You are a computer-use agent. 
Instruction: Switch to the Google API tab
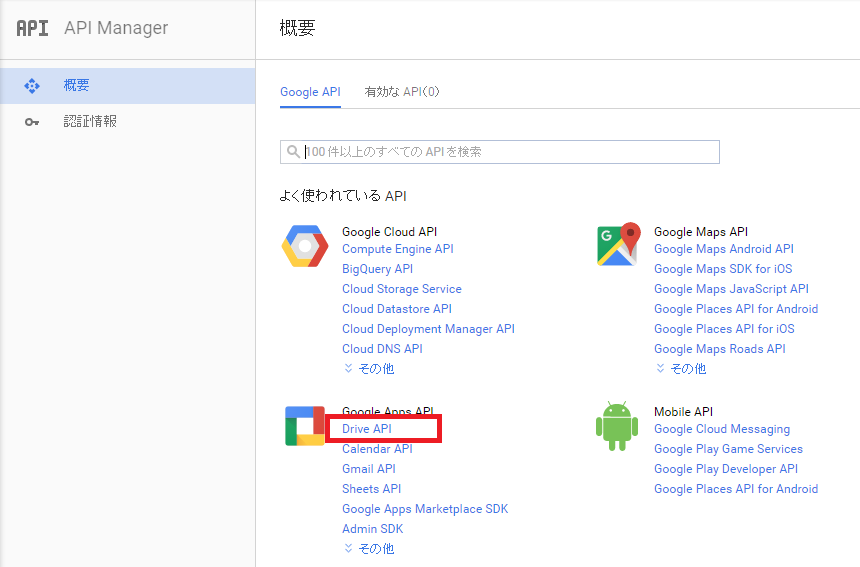[310, 92]
